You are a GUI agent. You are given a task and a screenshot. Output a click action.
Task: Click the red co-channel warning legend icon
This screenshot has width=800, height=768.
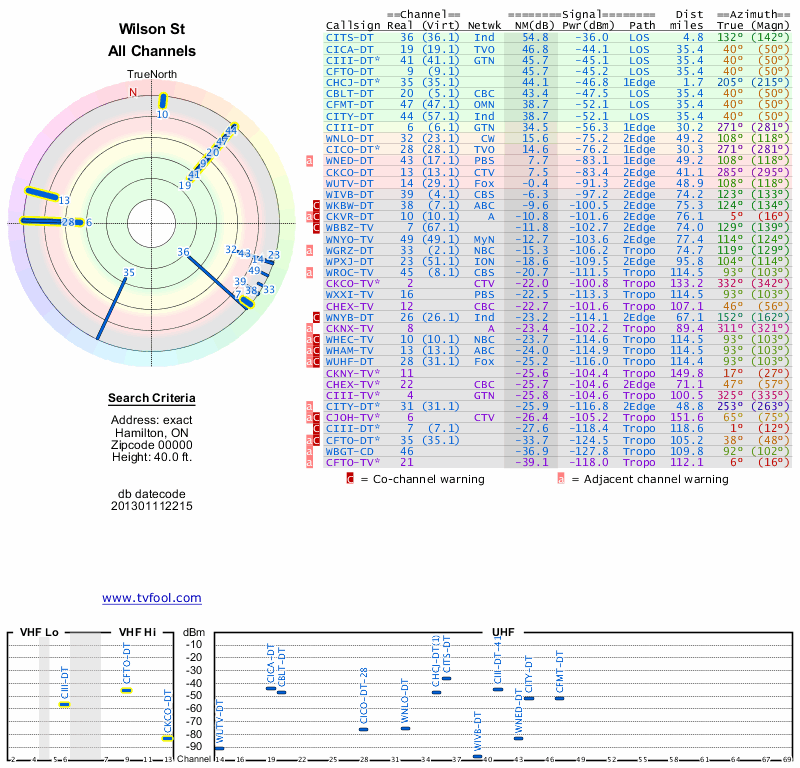[350, 479]
